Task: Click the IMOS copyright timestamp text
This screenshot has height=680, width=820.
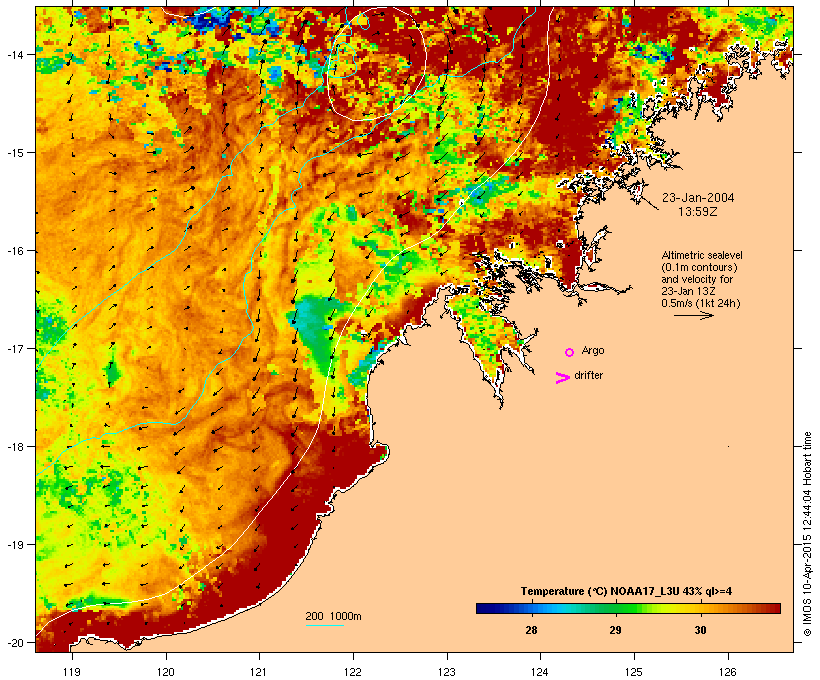Action: (807, 534)
